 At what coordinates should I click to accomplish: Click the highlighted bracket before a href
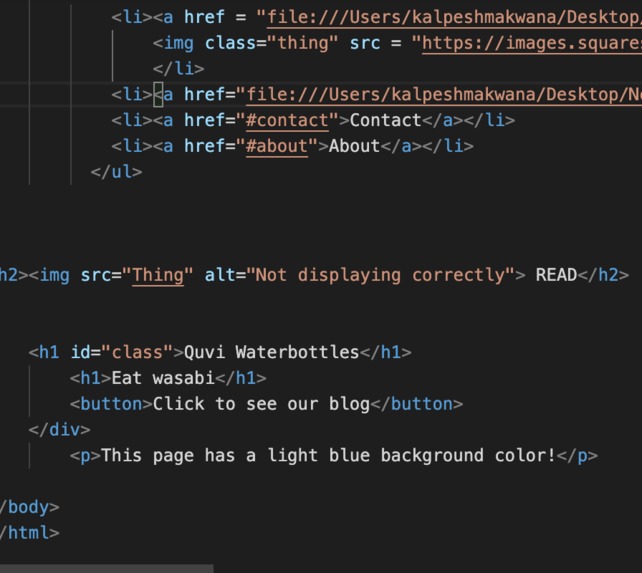pos(158,95)
